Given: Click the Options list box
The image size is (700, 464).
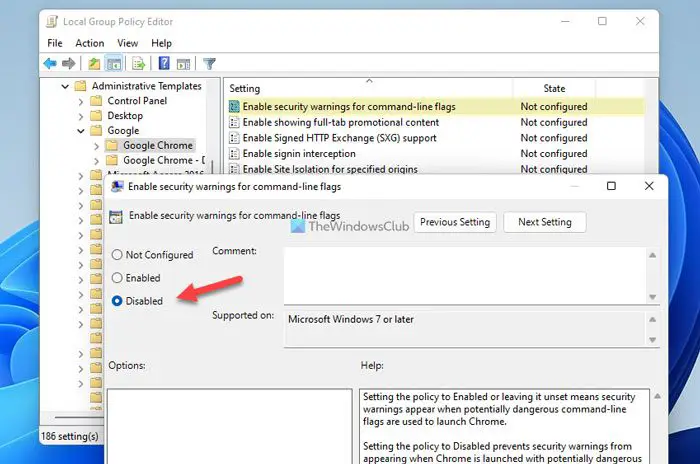Looking at the screenshot, I should pyautogui.click(x=229, y=426).
